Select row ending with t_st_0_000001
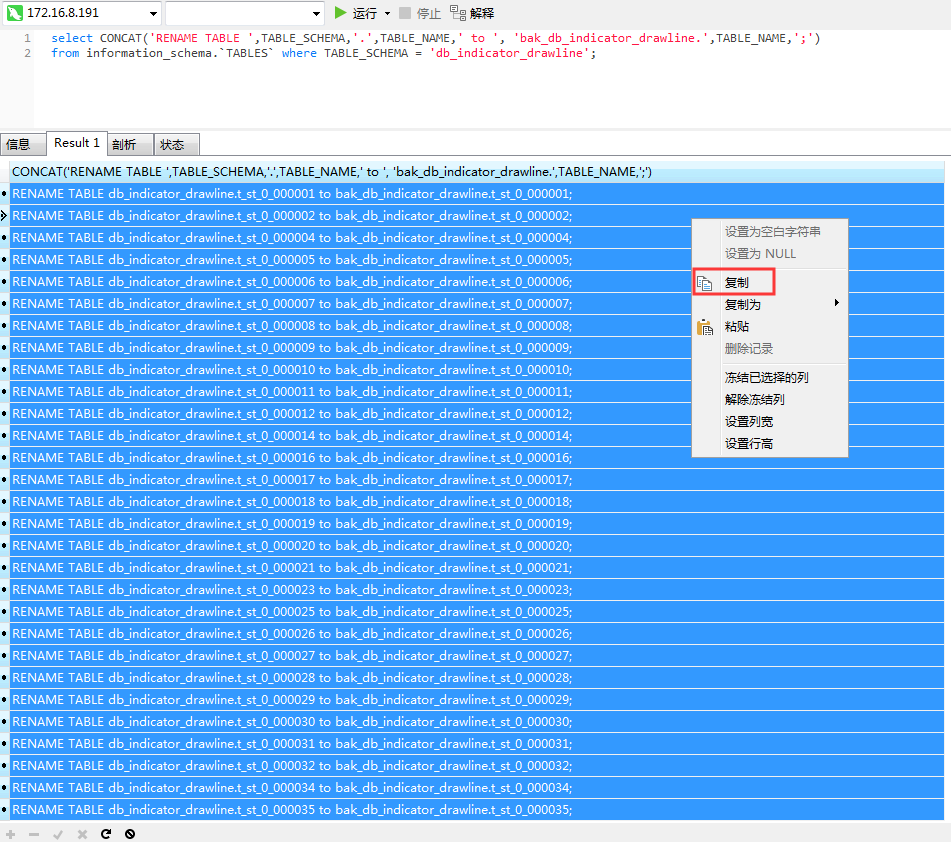The width and height of the screenshot is (951, 842). [477, 194]
